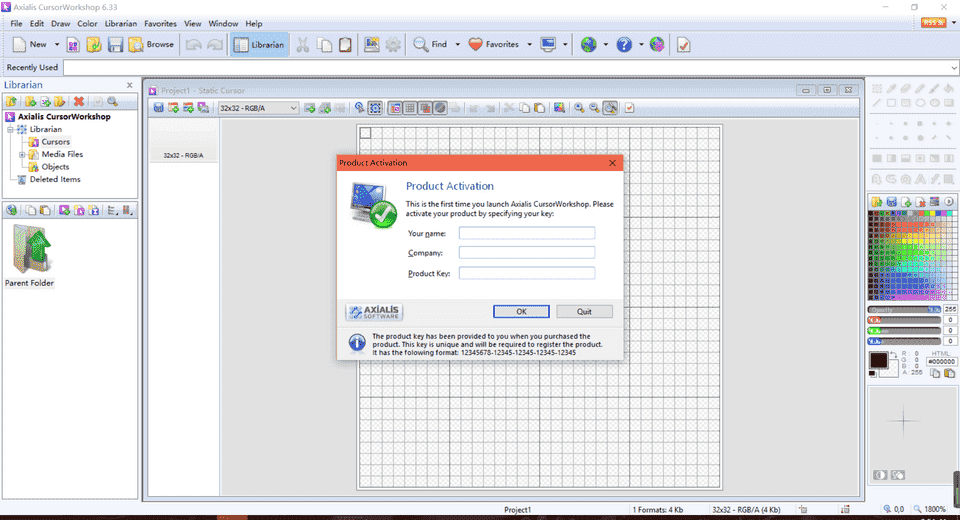
Task: Click the Opacity slider
Action: coord(904,309)
